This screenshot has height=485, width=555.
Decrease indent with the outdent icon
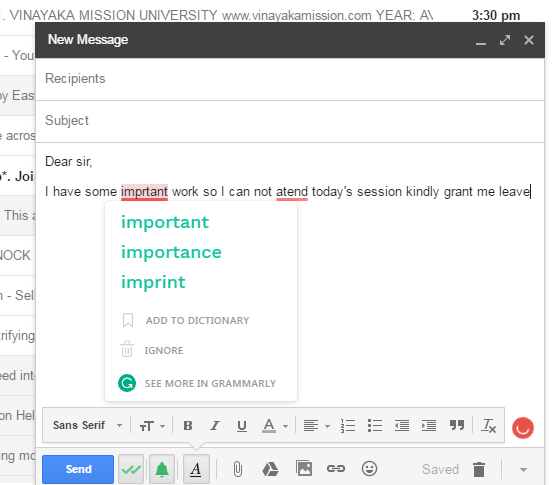402,426
